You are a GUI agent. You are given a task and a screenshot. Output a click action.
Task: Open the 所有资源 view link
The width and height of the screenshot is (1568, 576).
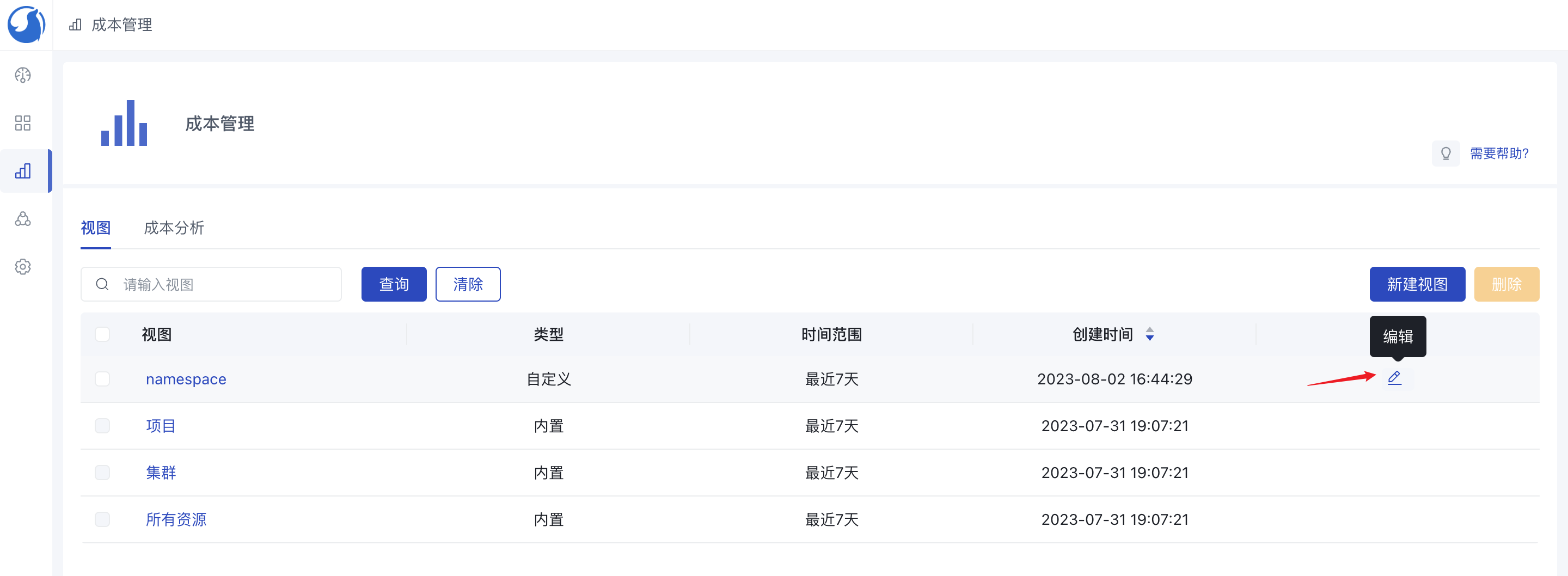tap(176, 519)
